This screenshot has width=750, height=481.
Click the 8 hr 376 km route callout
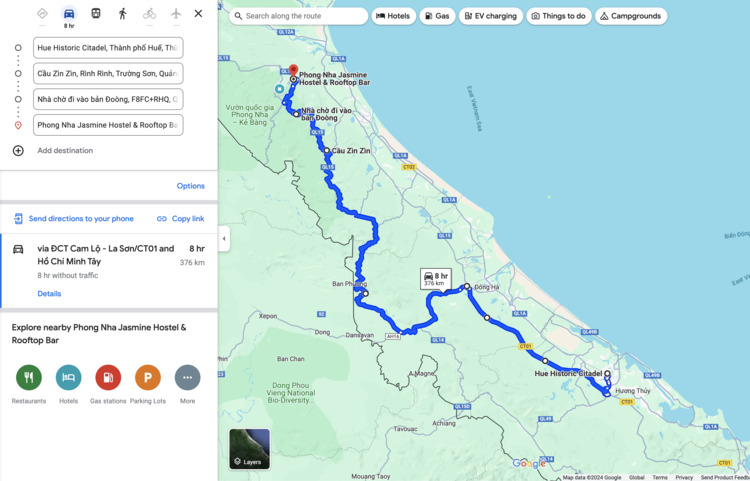(435, 279)
